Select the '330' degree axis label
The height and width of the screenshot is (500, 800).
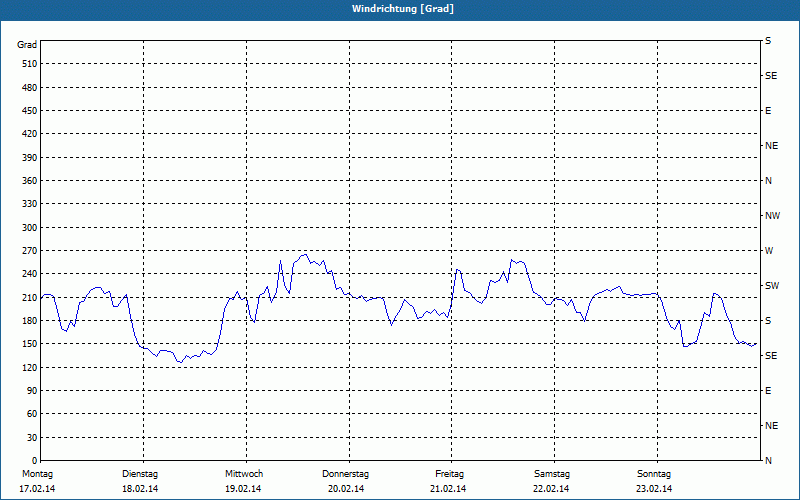click(x=30, y=204)
